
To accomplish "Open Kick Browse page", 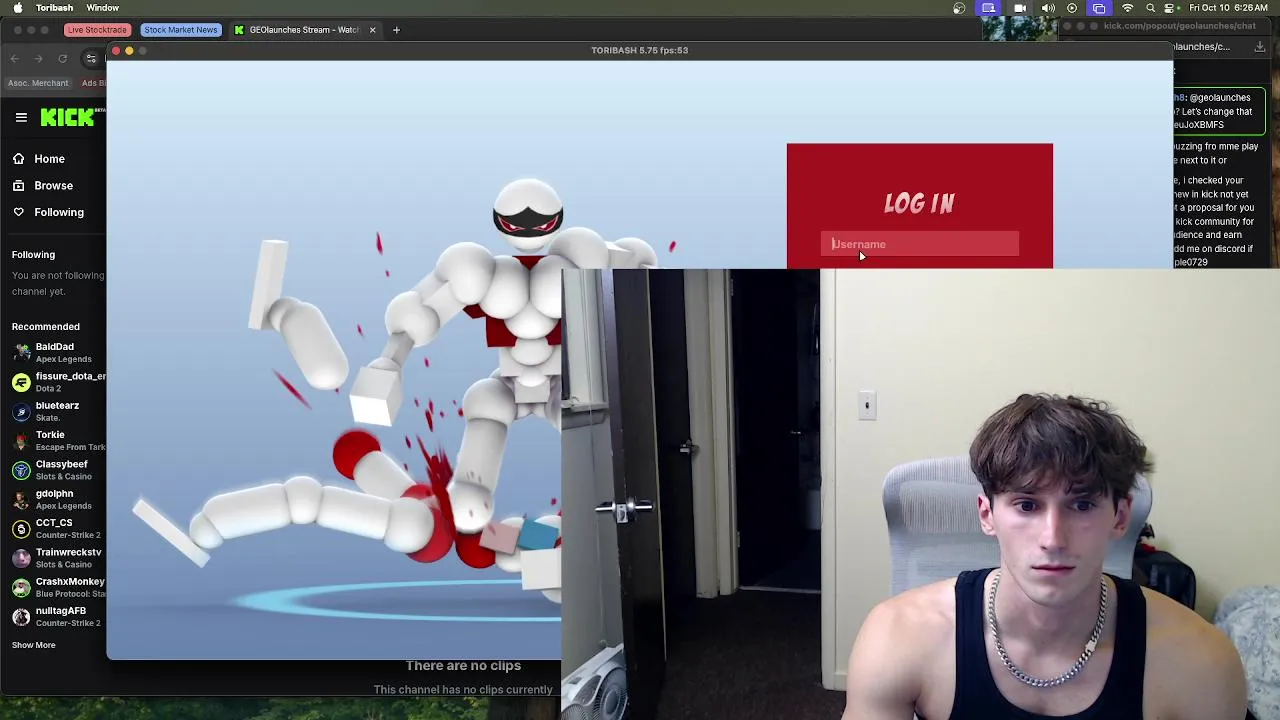I will coord(53,185).
